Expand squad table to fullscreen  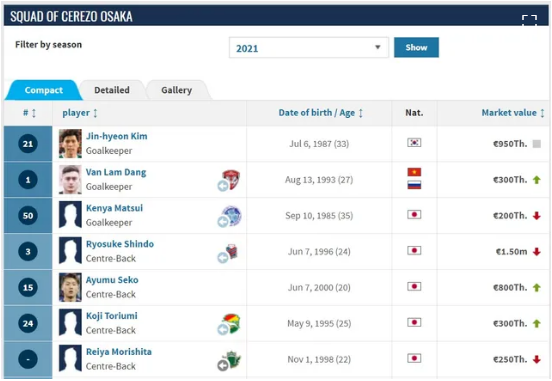529,19
